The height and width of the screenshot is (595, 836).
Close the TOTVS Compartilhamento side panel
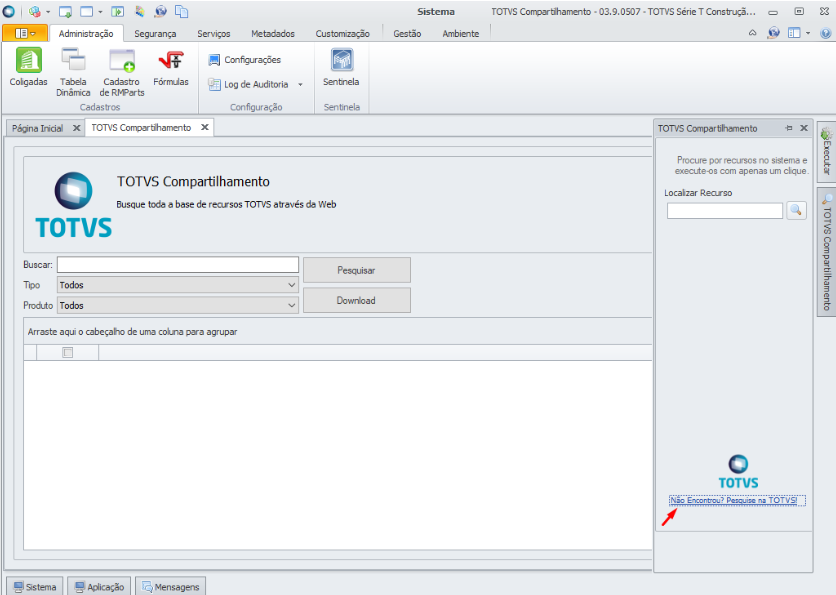point(804,128)
